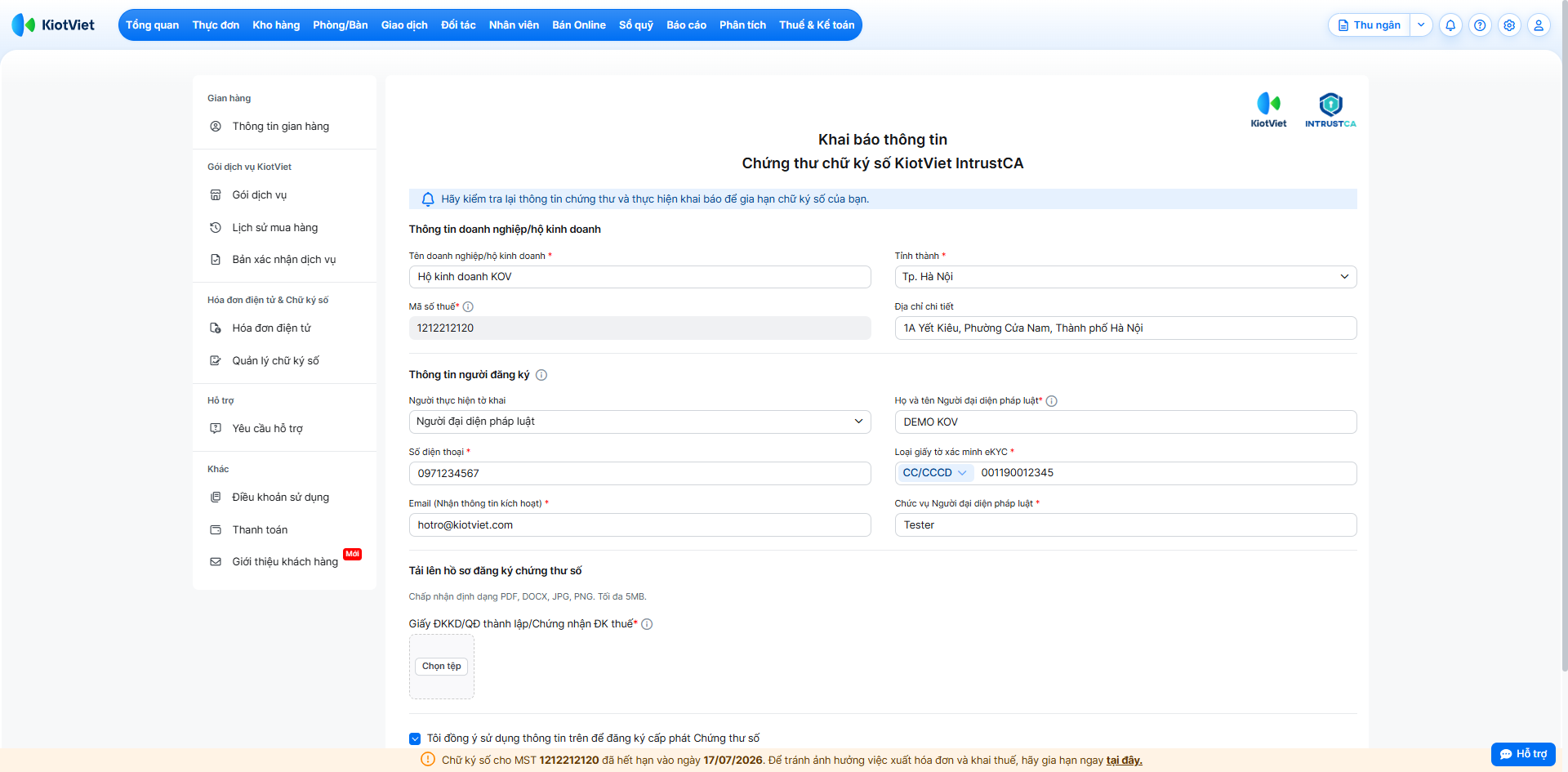Click the Điều khoản sử dụng icon
The height and width of the screenshot is (772, 1568).
tap(216, 498)
